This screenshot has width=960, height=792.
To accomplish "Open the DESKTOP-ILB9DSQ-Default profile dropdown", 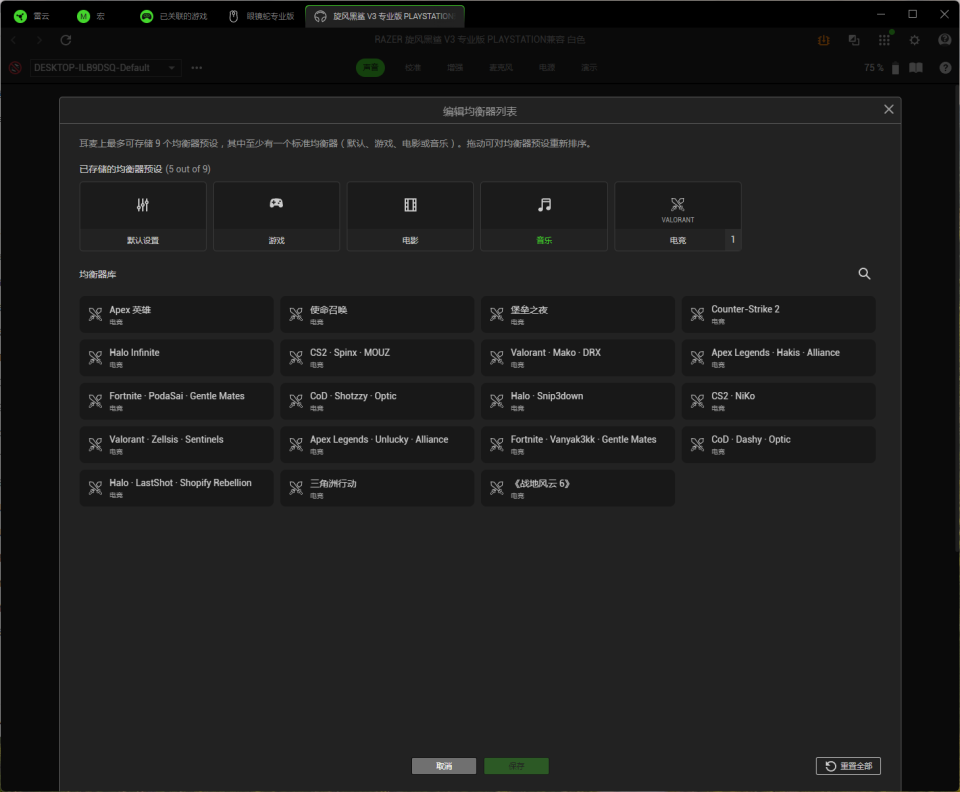I will pos(105,67).
